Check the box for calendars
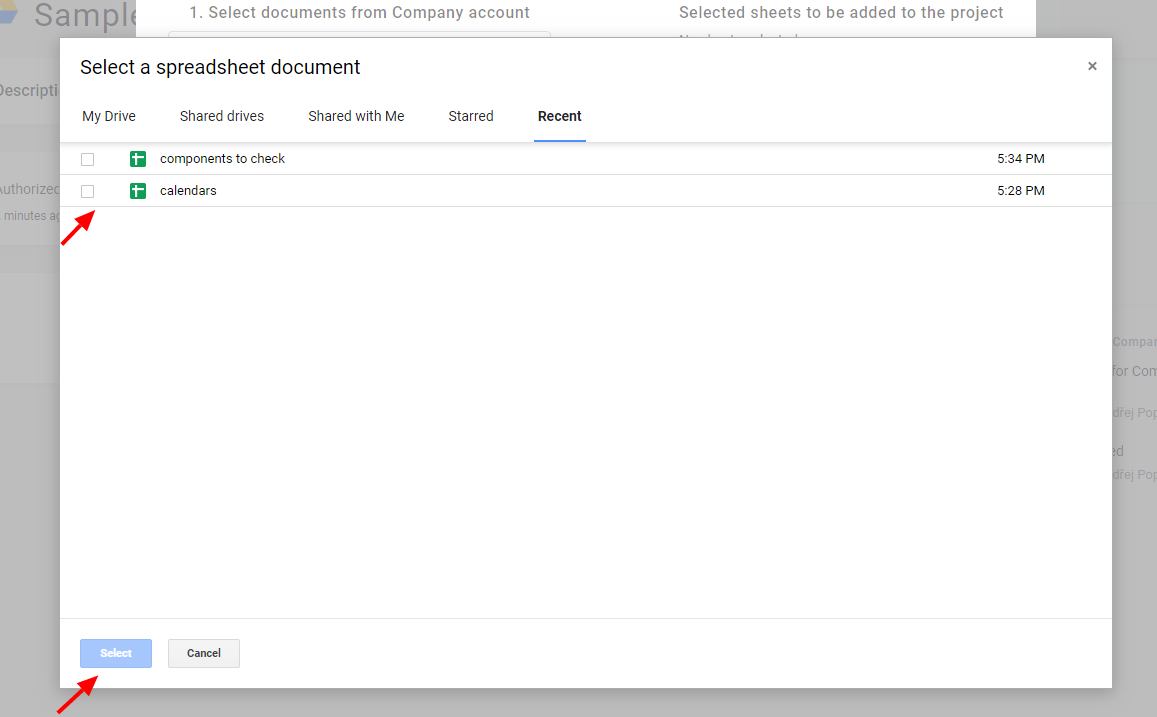1157x717 pixels. [87, 192]
